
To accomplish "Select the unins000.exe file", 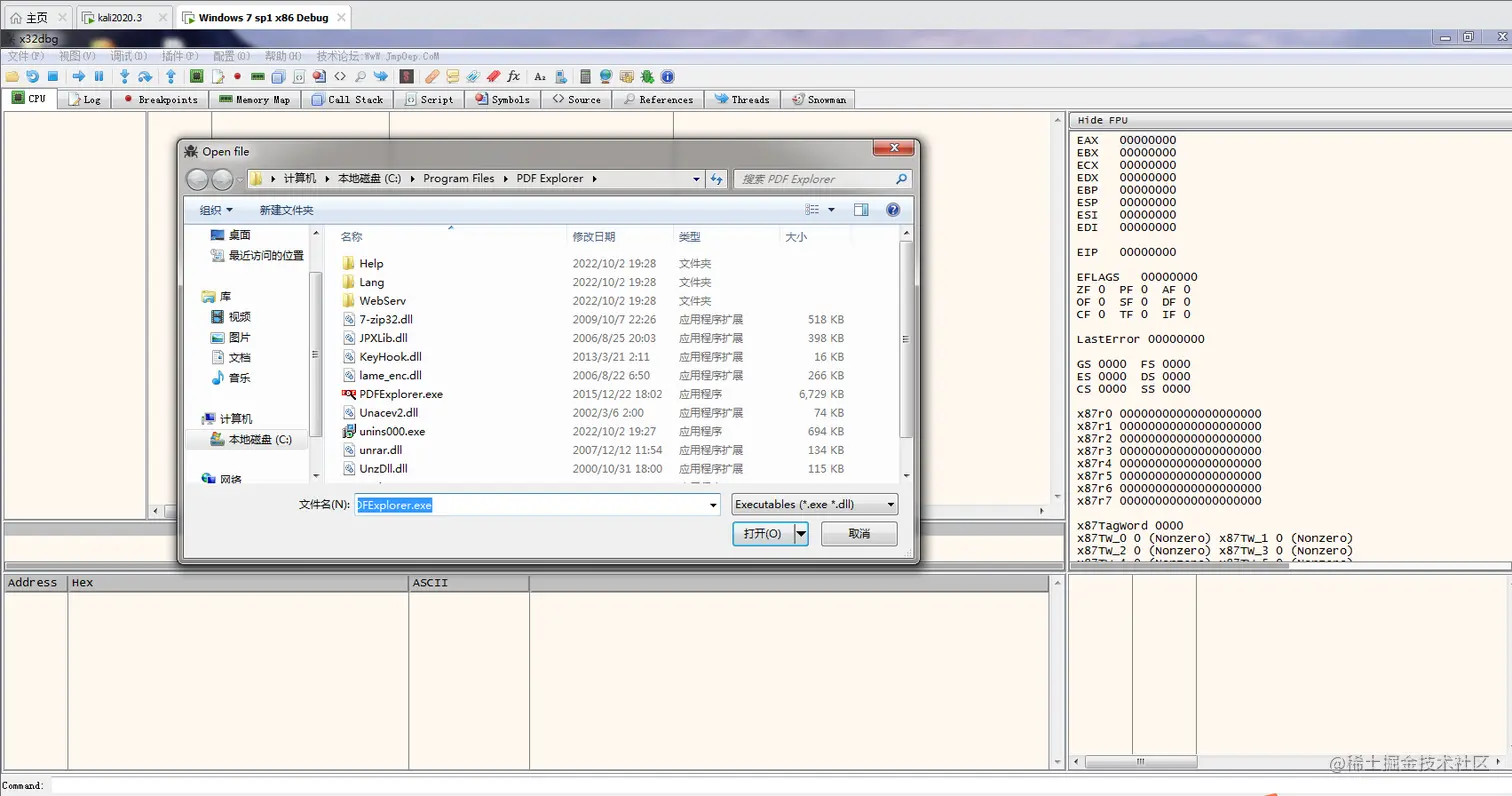I will pyautogui.click(x=392, y=431).
